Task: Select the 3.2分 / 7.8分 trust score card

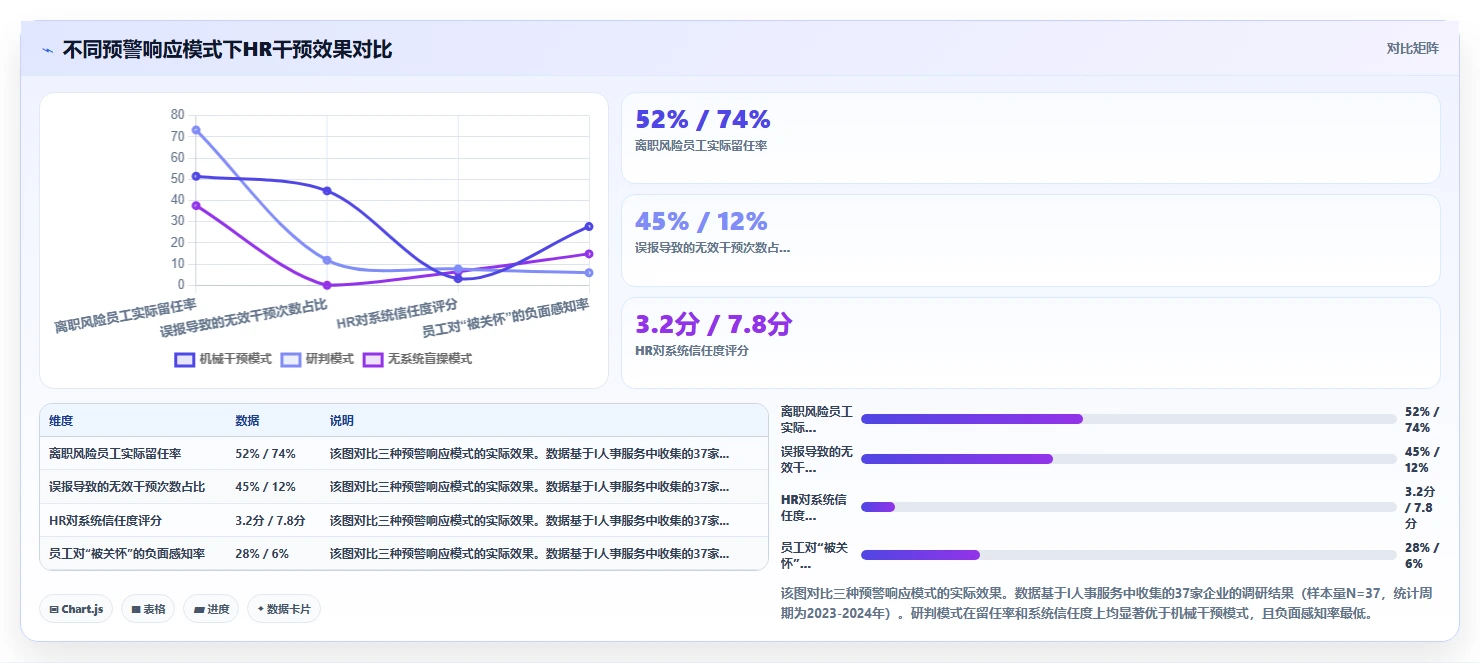Action: pos(1031,343)
